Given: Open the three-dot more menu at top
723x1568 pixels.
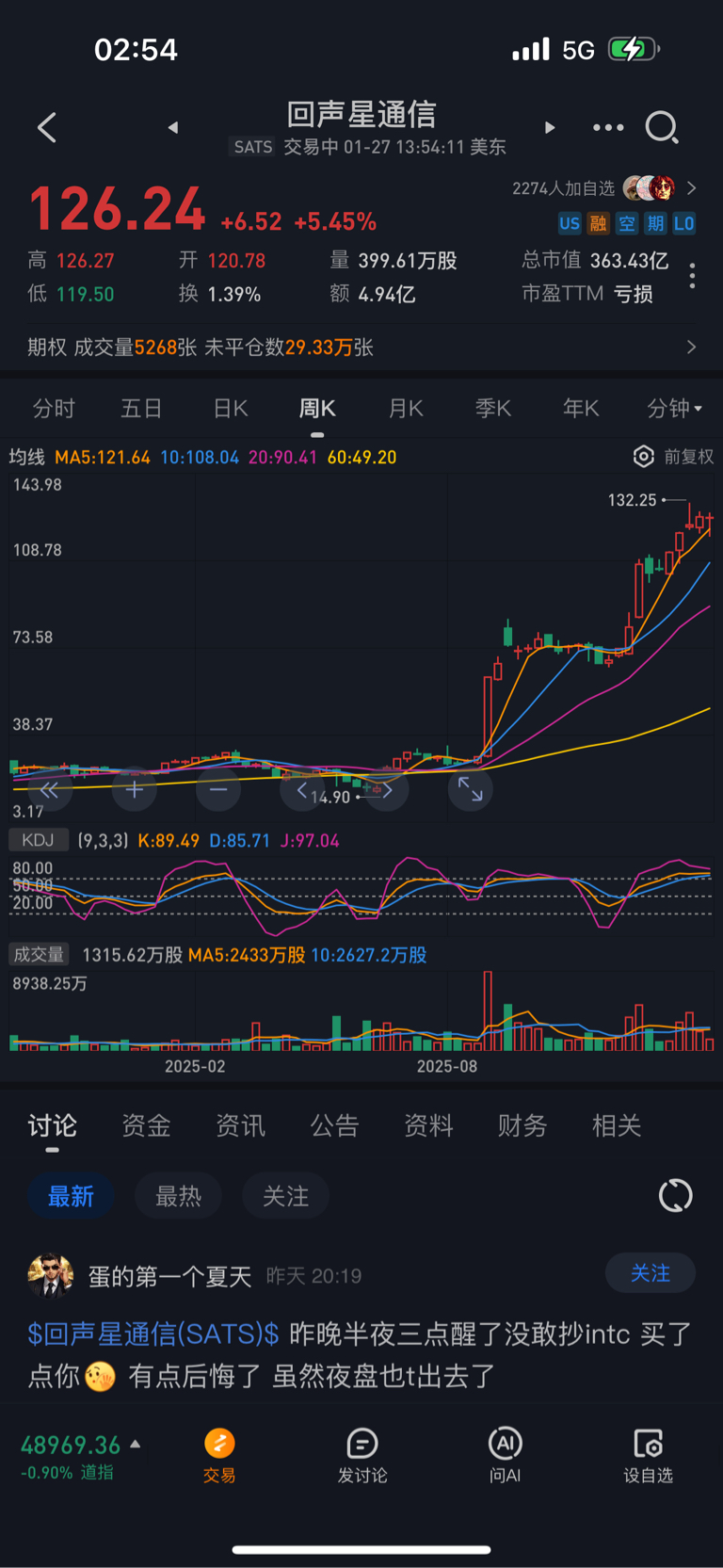Looking at the screenshot, I should pos(608,127).
